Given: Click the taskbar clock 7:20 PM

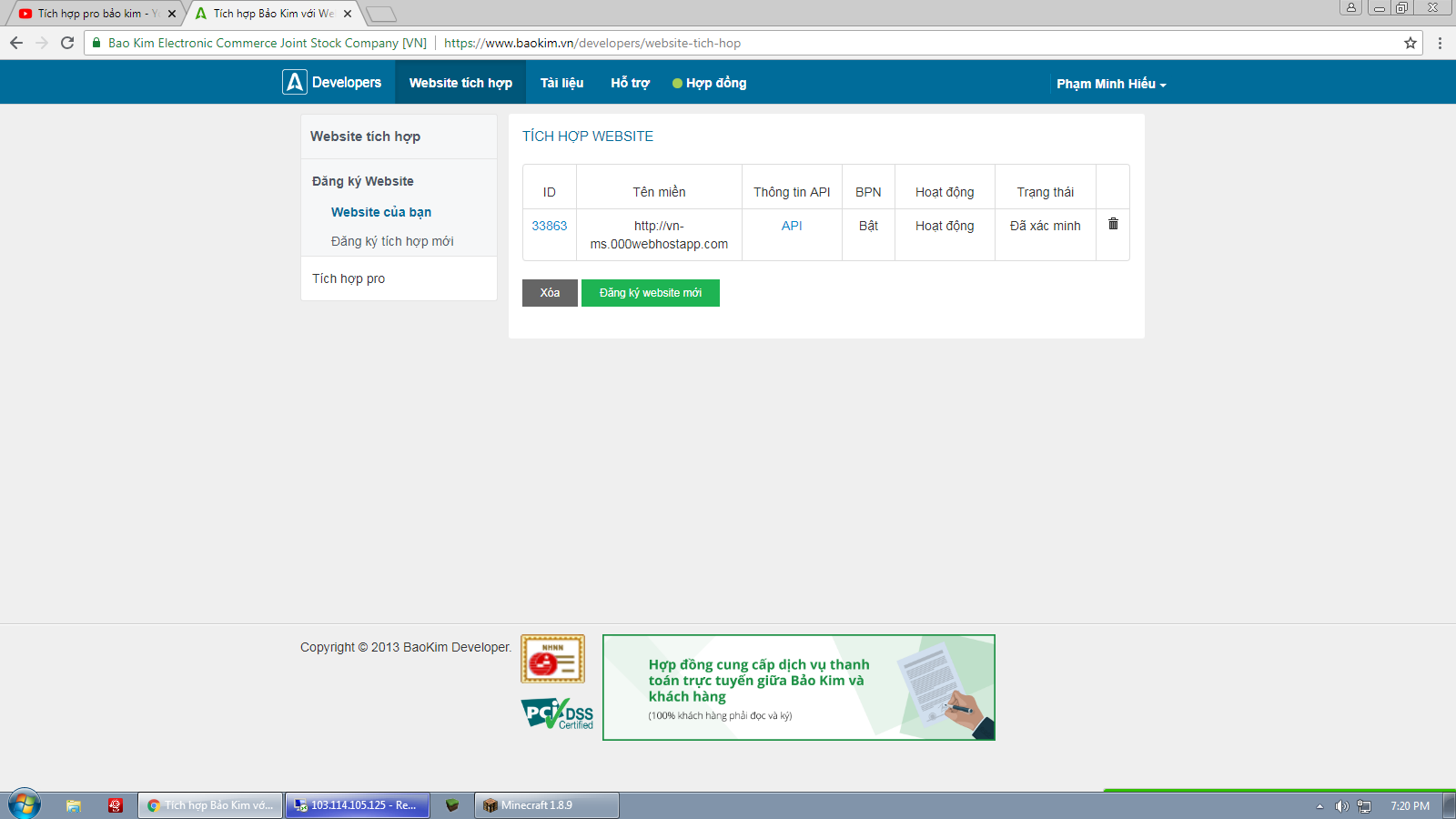Looking at the screenshot, I should click(1410, 806).
